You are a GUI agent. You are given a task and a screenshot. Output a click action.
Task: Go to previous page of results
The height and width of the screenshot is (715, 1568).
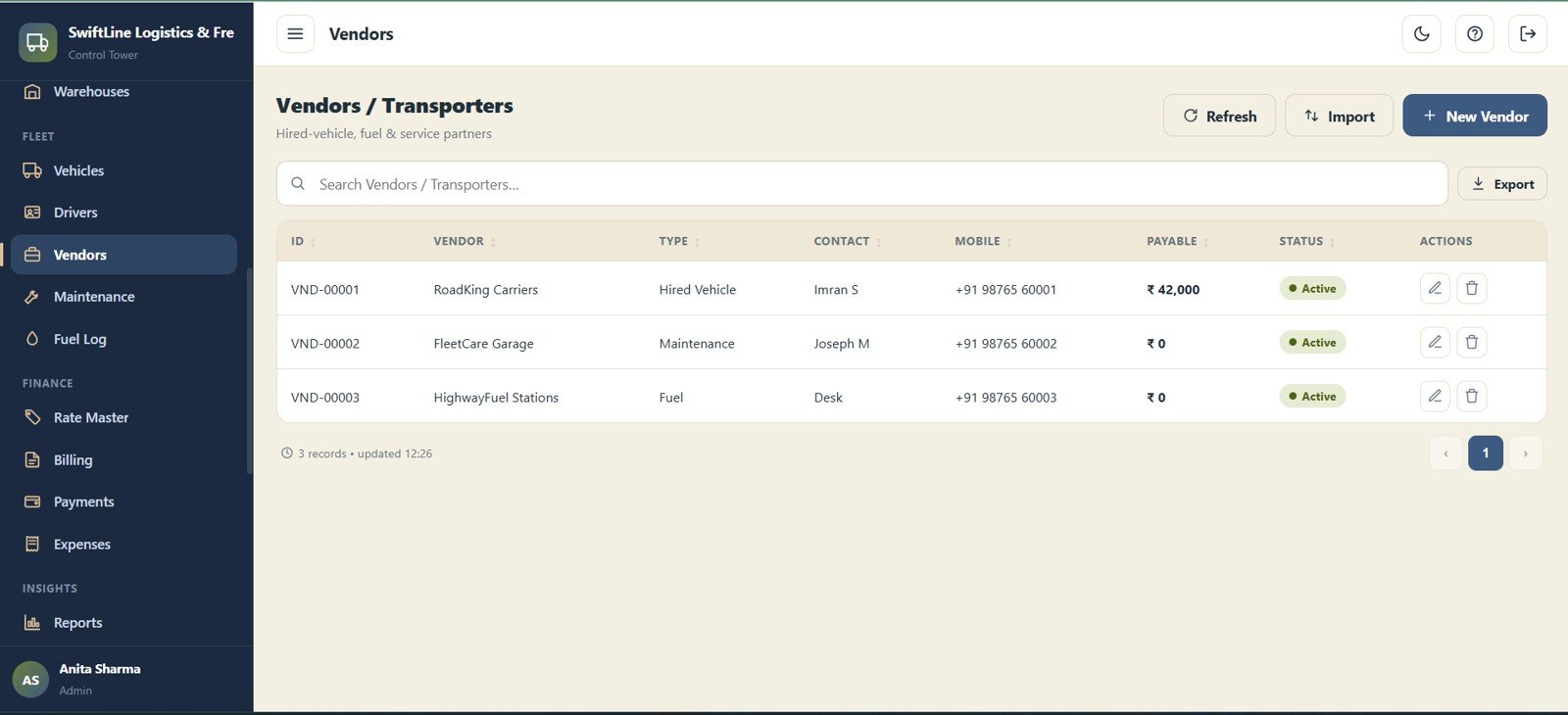(x=1445, y=453)
